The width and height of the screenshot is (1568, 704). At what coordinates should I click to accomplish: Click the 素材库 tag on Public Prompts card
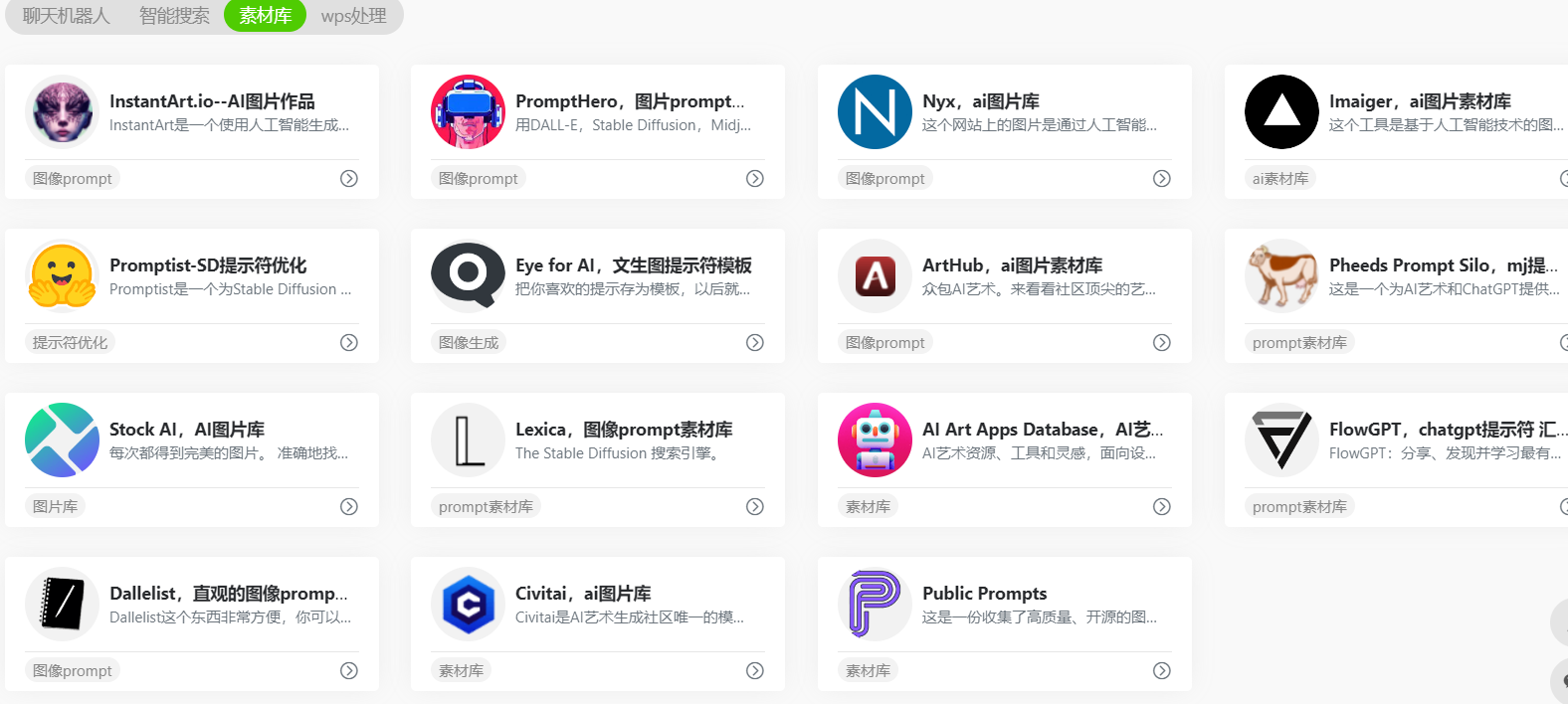pos(869,670)
